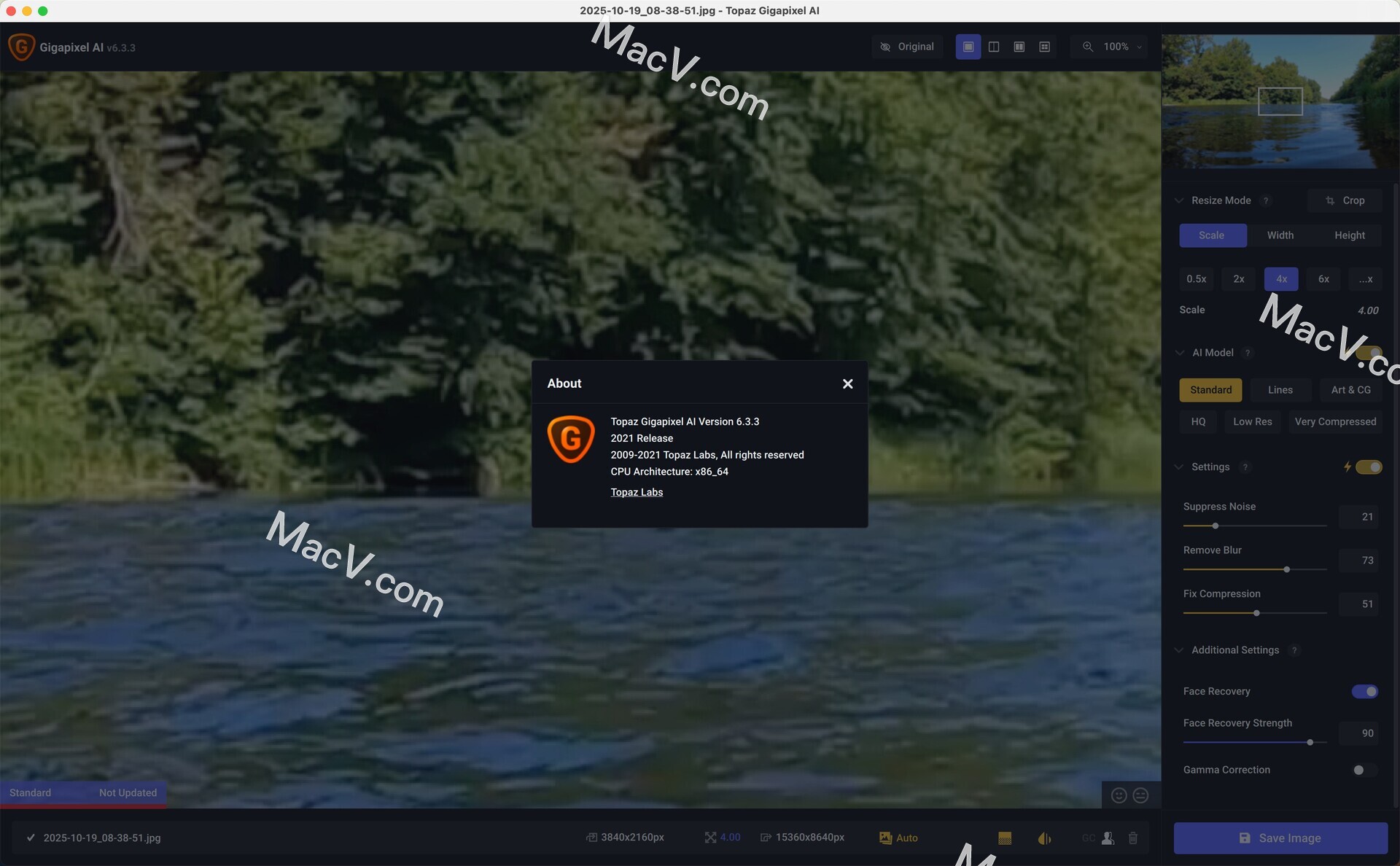Toggle the Settings auto switch
The width and height of the screenshot is (1400, 866).
(1369, 467)
